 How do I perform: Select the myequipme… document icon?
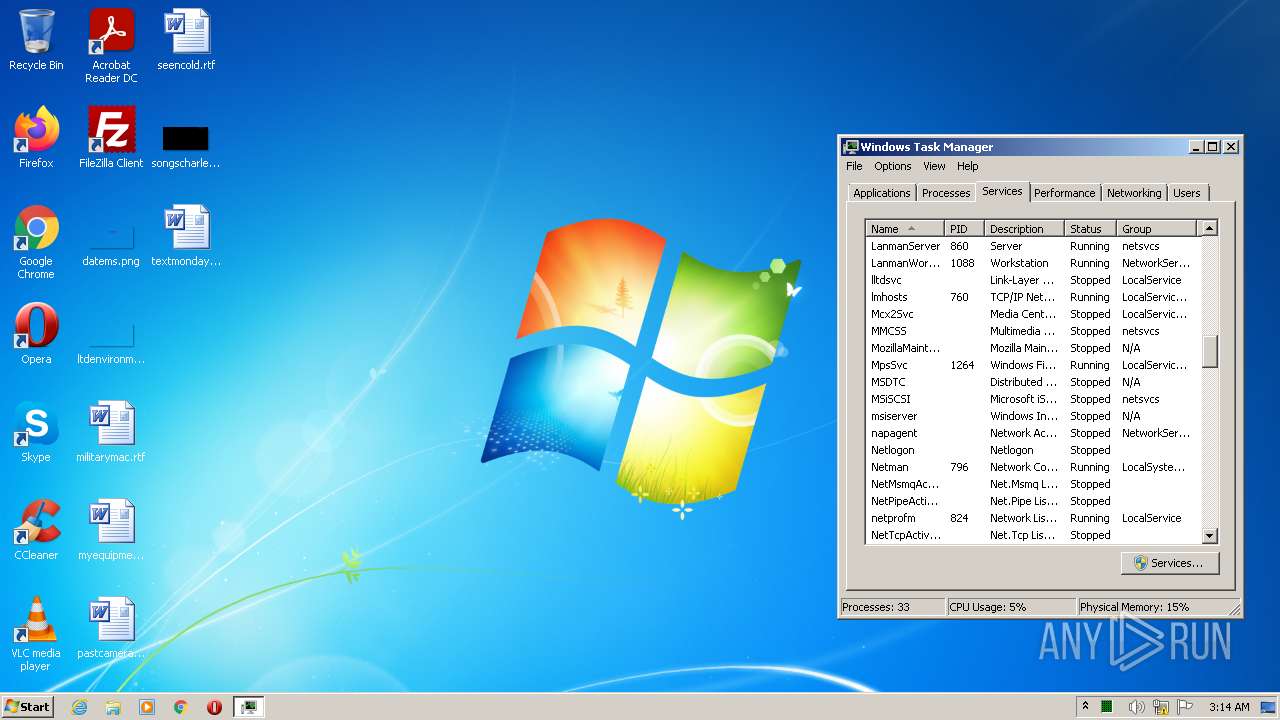(111, 529)
